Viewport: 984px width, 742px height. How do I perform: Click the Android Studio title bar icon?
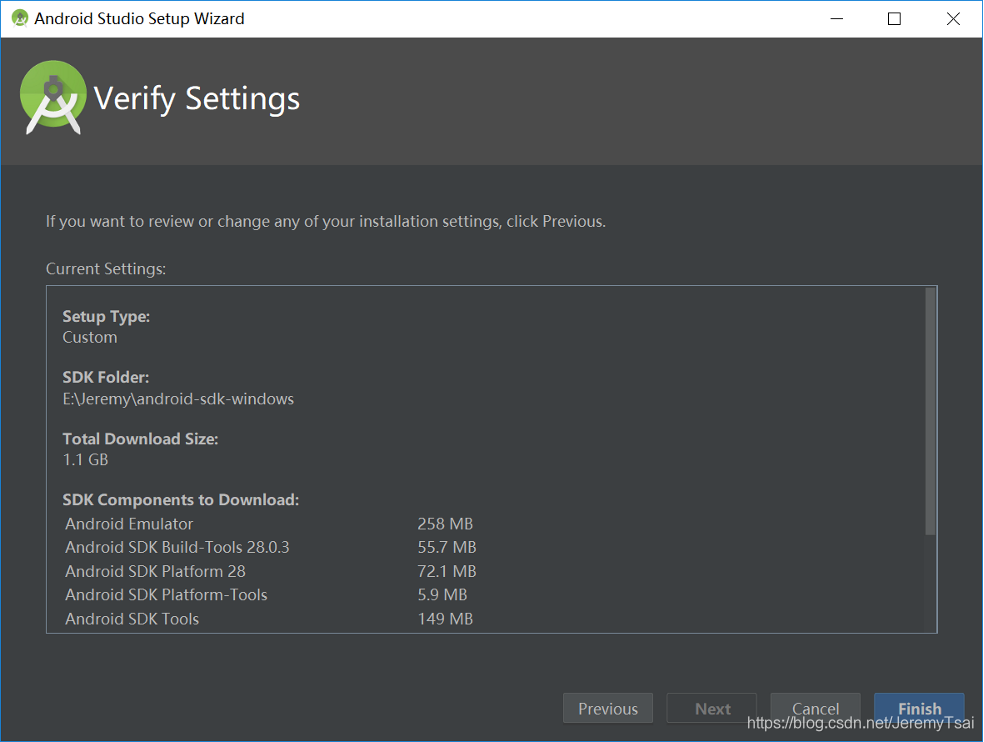click(20, 18)
